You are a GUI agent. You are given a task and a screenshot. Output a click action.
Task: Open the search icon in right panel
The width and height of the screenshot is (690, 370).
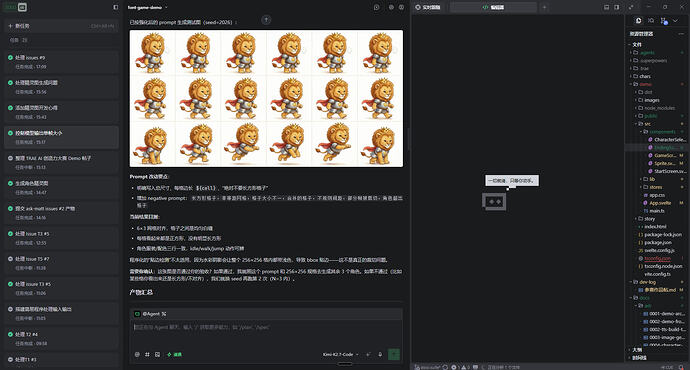(651, 21)
